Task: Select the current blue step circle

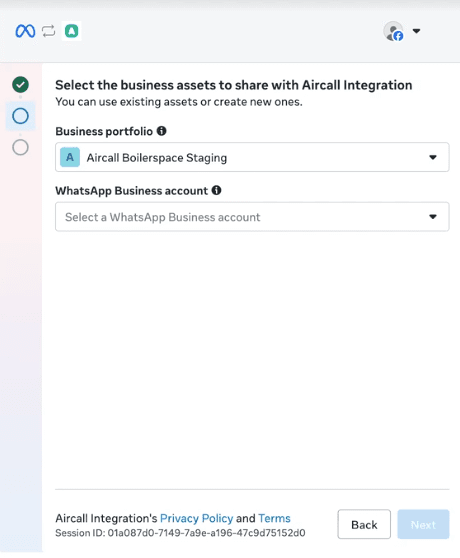Action: pyautogui.click(x=20, y=116)
